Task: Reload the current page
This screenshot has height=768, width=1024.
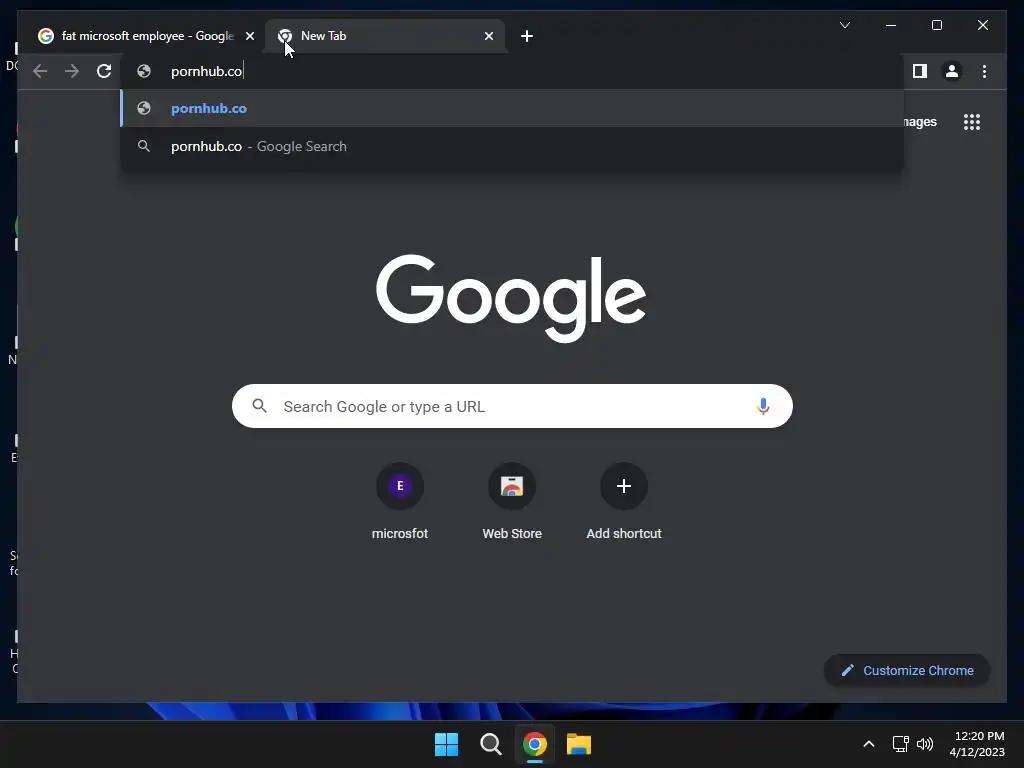Action: (x=104, y=71)
